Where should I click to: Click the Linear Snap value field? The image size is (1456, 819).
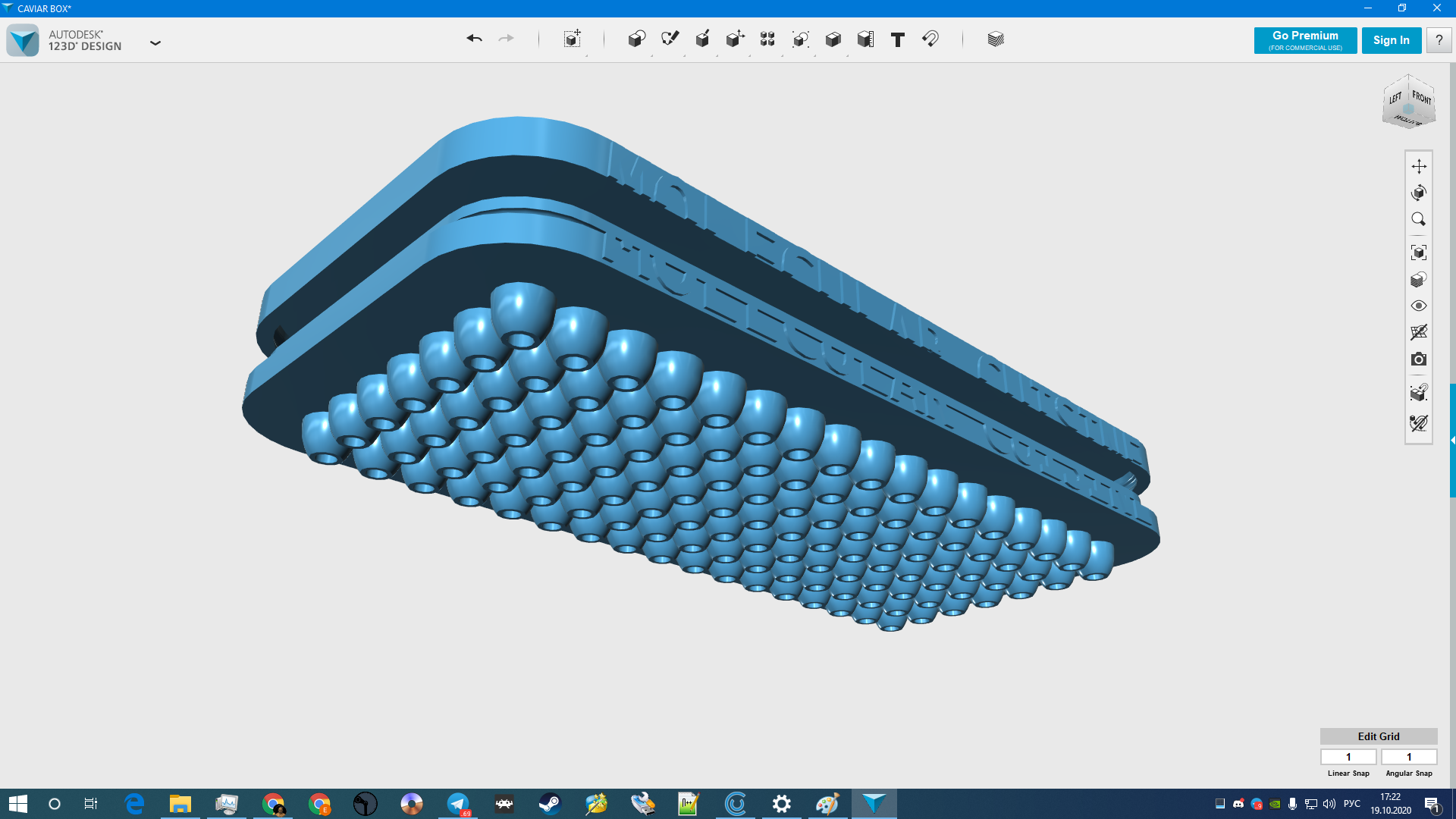tap(1348, 757)
